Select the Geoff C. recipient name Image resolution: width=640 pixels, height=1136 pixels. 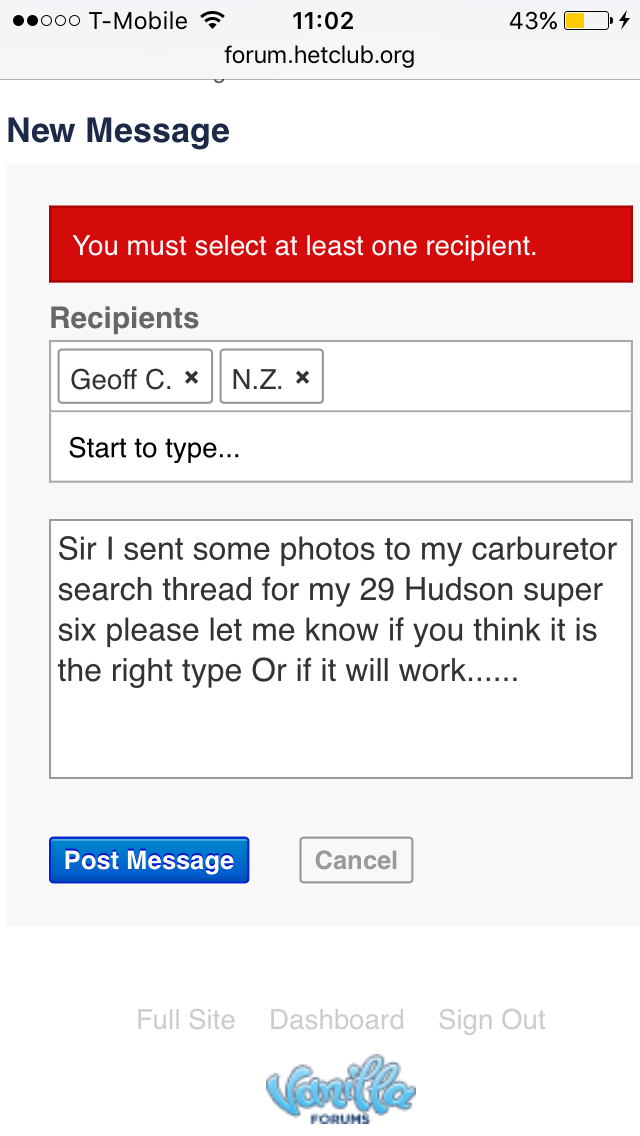click(x=121, y=379)
